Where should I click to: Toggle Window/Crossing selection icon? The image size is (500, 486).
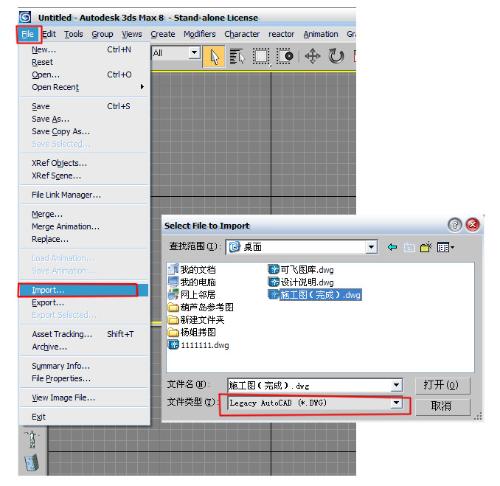(285, 56)
